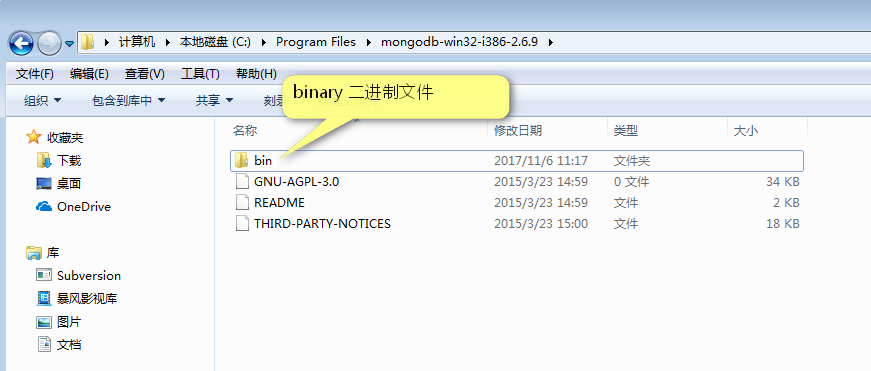
Task: Select the THIRD-PARTY-NOTICES file name
Action: 322,224
